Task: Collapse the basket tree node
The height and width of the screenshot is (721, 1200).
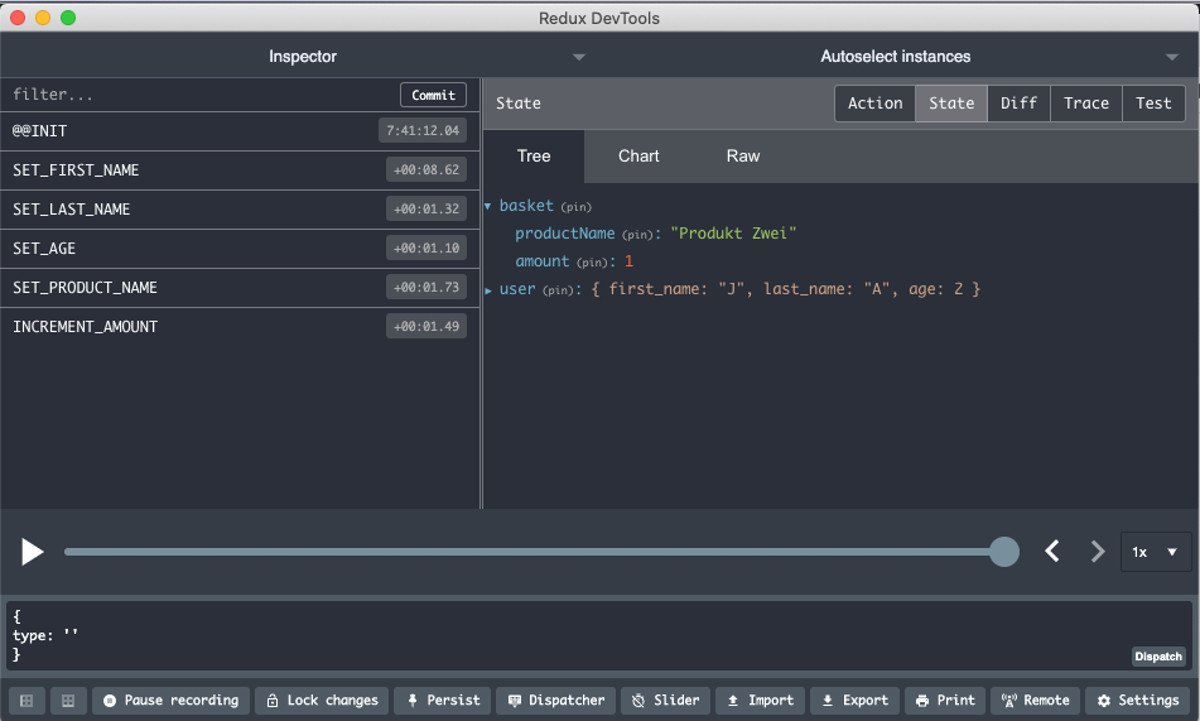Action: click(488, 206)
